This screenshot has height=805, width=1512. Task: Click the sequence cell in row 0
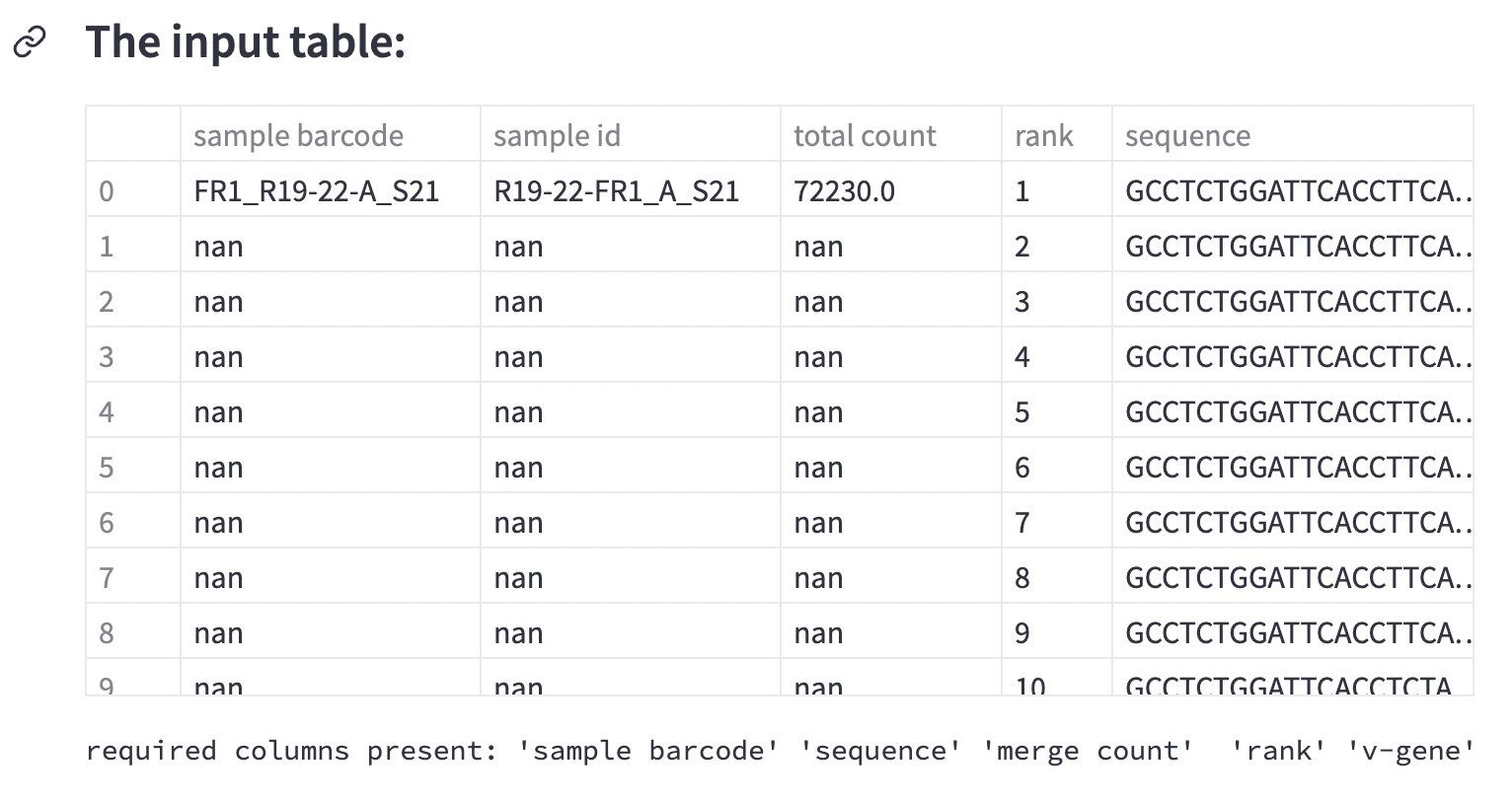point(1293,190)
